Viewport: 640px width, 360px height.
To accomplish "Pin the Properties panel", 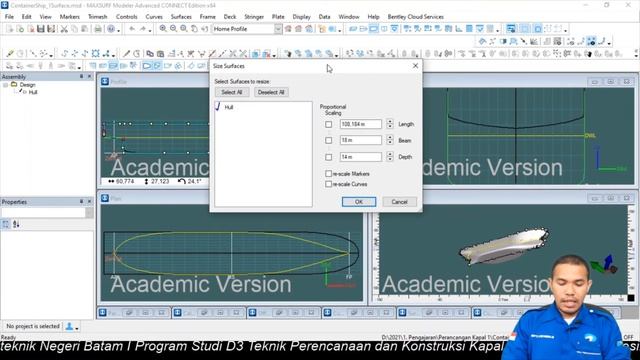I will pos(81,202).
